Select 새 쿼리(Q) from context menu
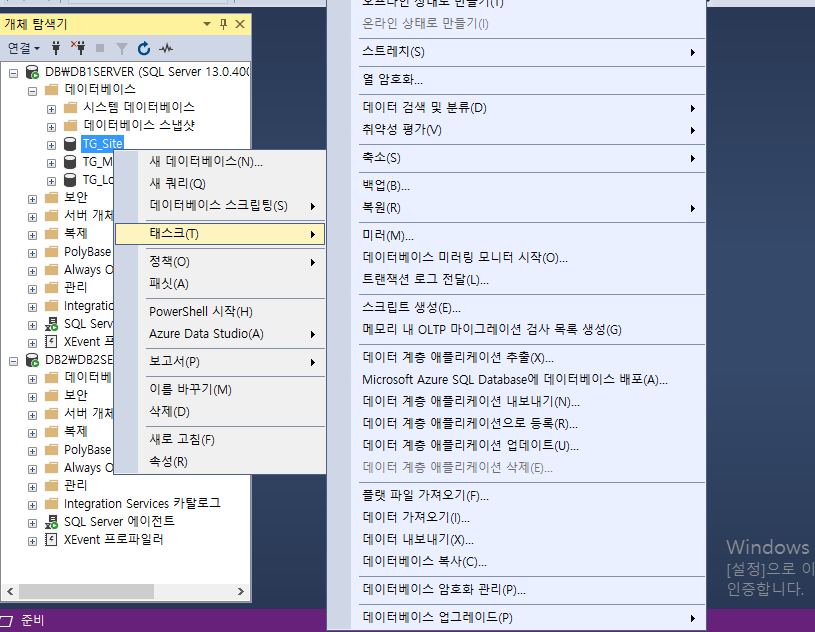Screen dimensions: 815x632 click(220, 183)
